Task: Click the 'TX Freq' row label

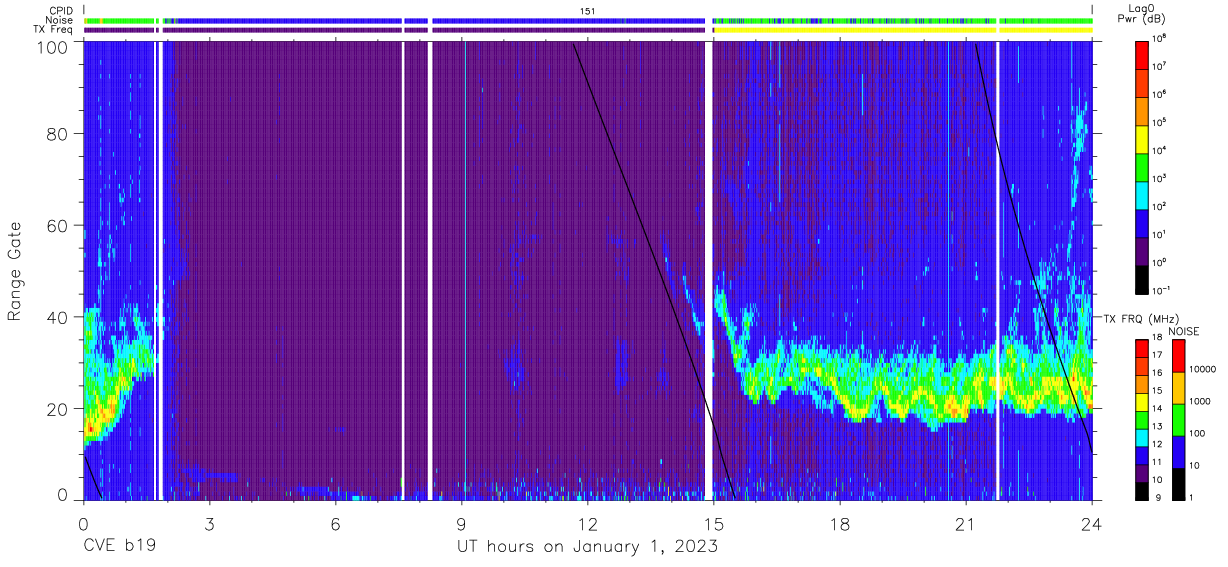Action: [x=53, y=30]
